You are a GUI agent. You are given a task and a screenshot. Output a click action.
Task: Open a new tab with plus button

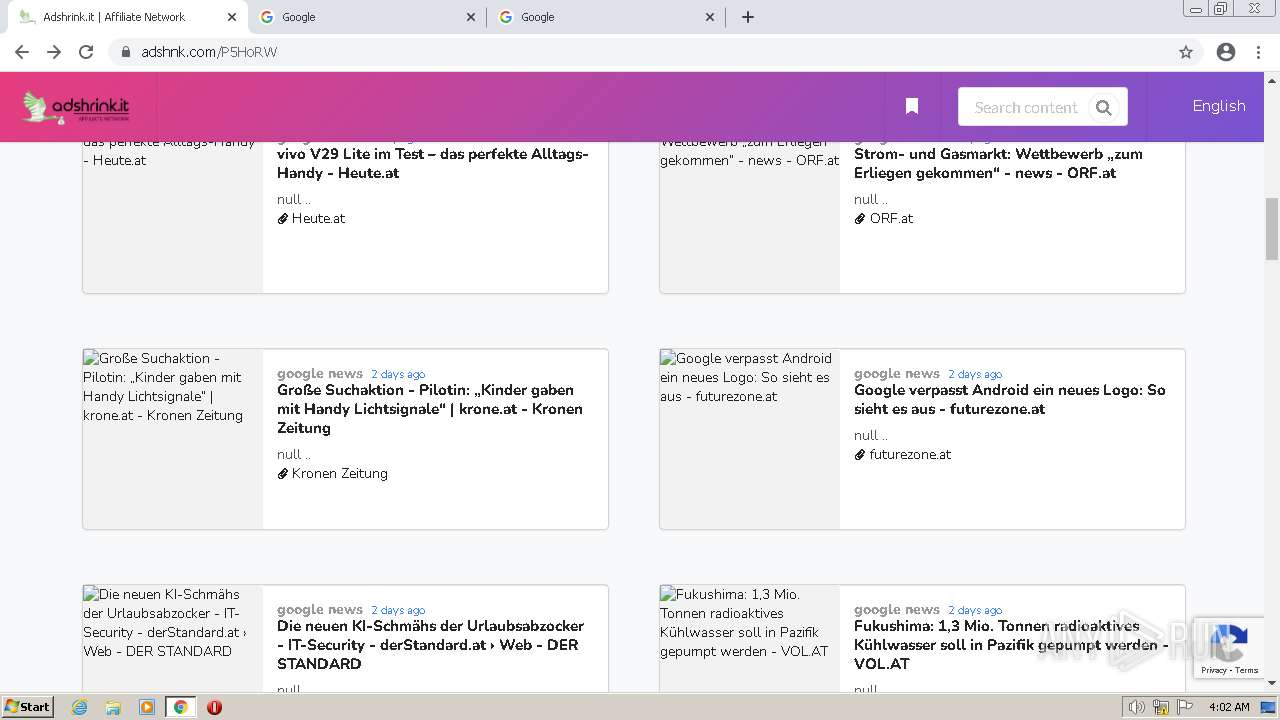748,17
